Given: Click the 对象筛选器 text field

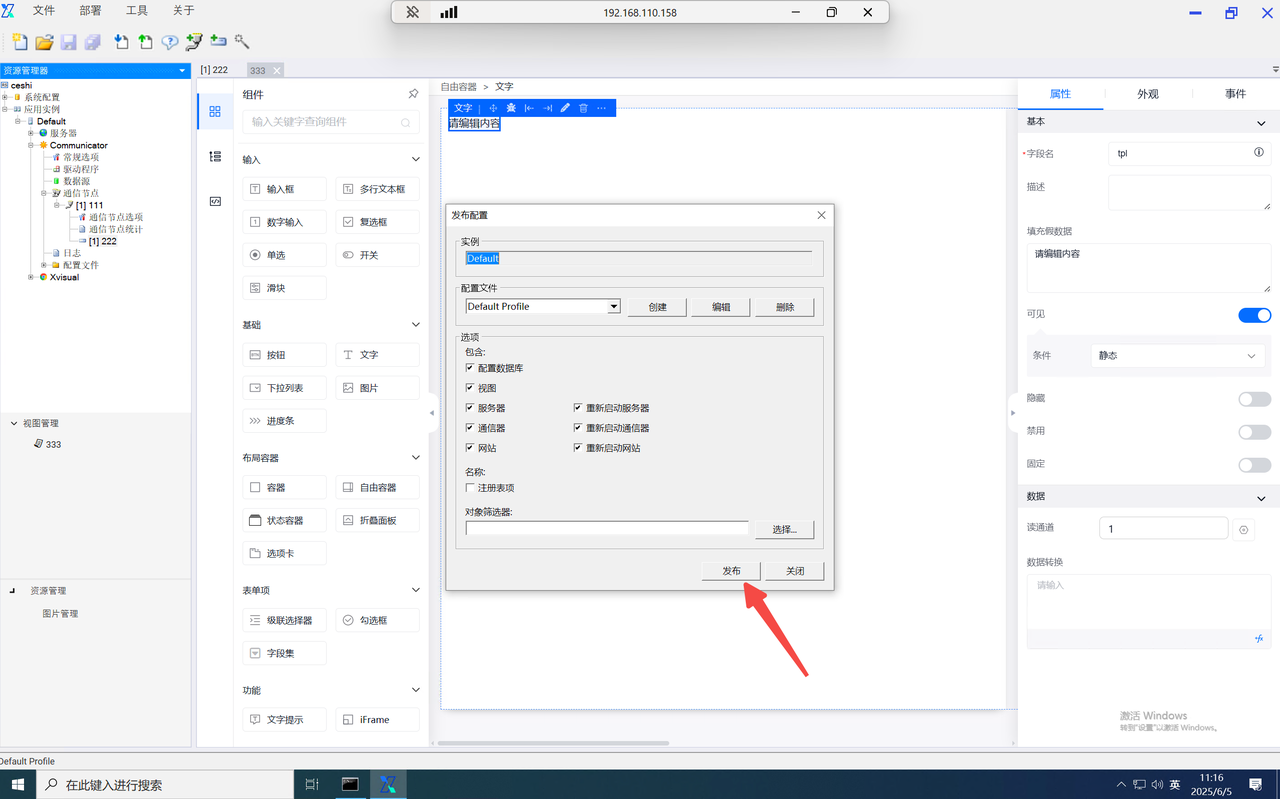Looking at the screenshot, I should click(606, 529).
